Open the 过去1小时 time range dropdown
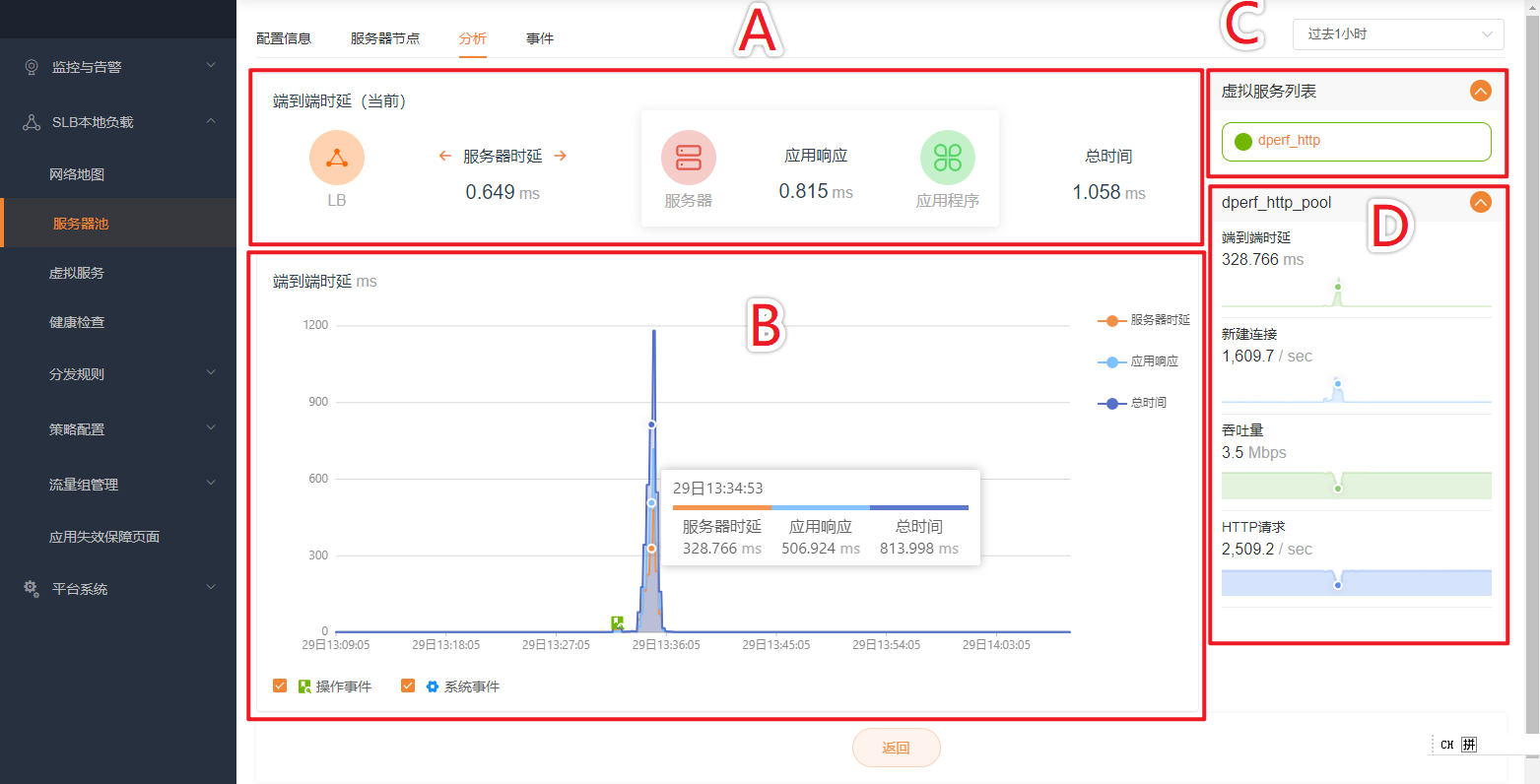The width and height of the screenshot is (1540, 784). coord(1397,34)
